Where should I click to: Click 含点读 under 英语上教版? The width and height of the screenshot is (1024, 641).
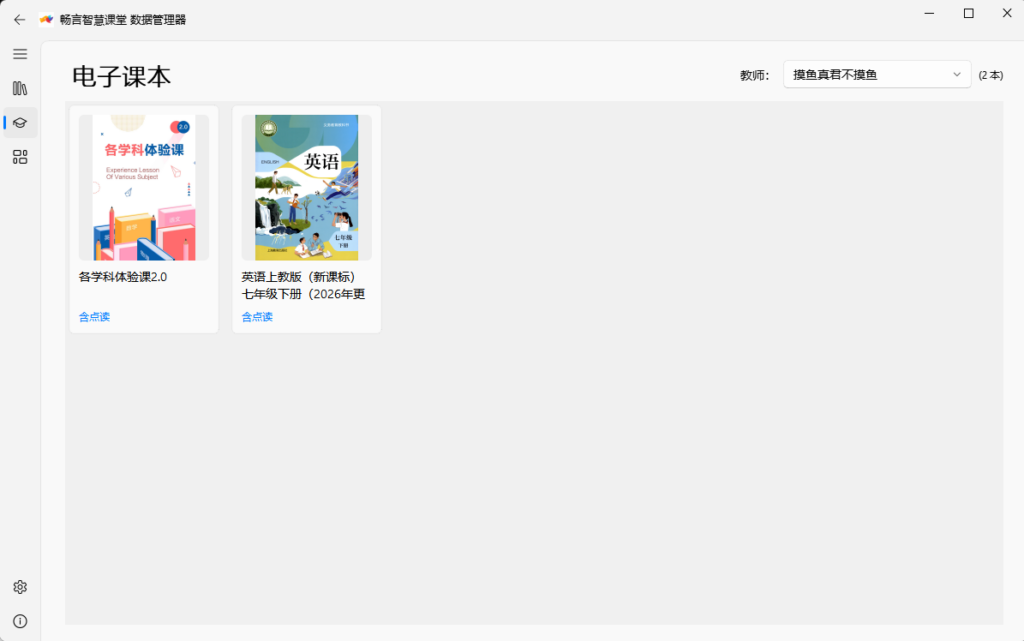click(257, 317)
